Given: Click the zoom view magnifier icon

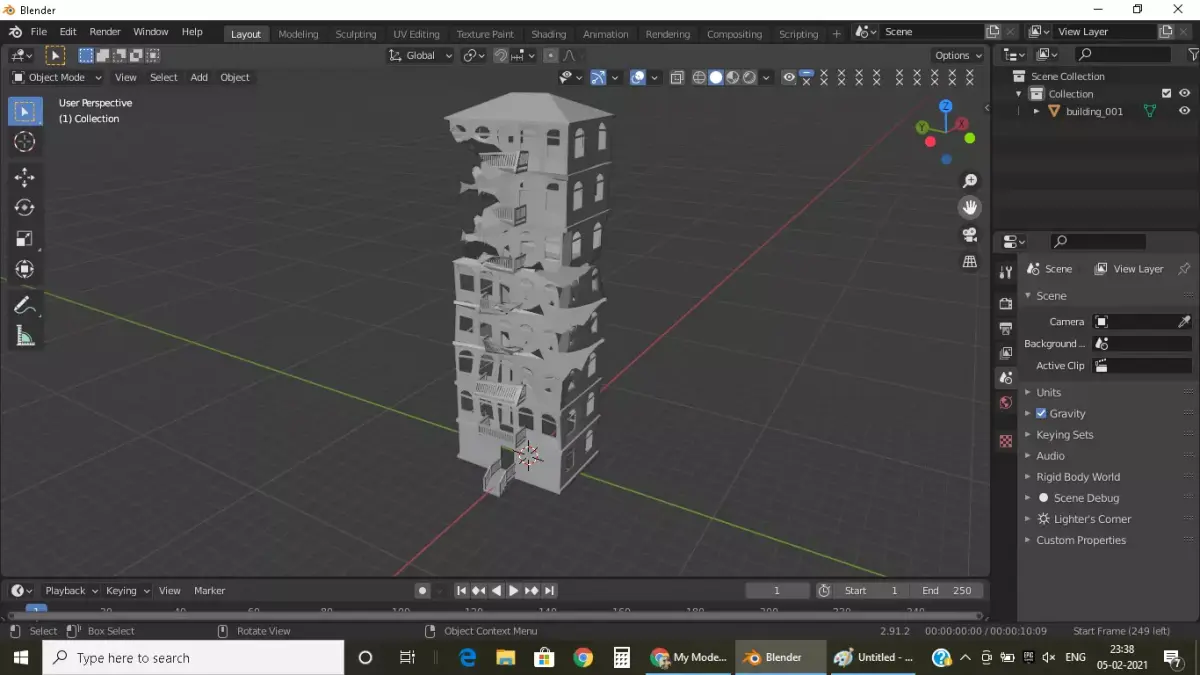Looking at the screenshot, I should coord(969,181).
